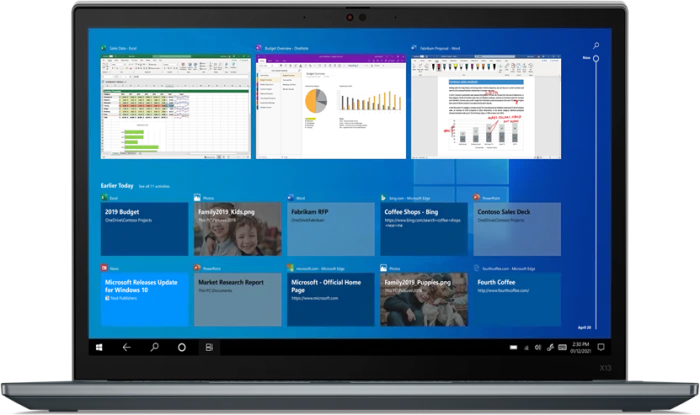Click PowerPoint icon above Market Research Report
700x415 pixels.
coord(197,268)
